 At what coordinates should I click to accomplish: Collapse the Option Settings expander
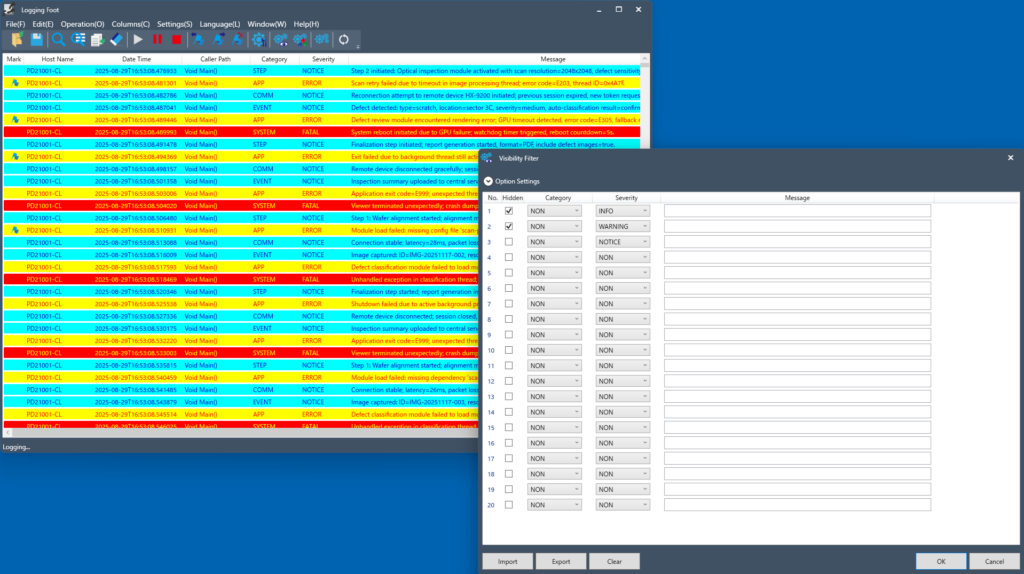click(x=488, y=181)
